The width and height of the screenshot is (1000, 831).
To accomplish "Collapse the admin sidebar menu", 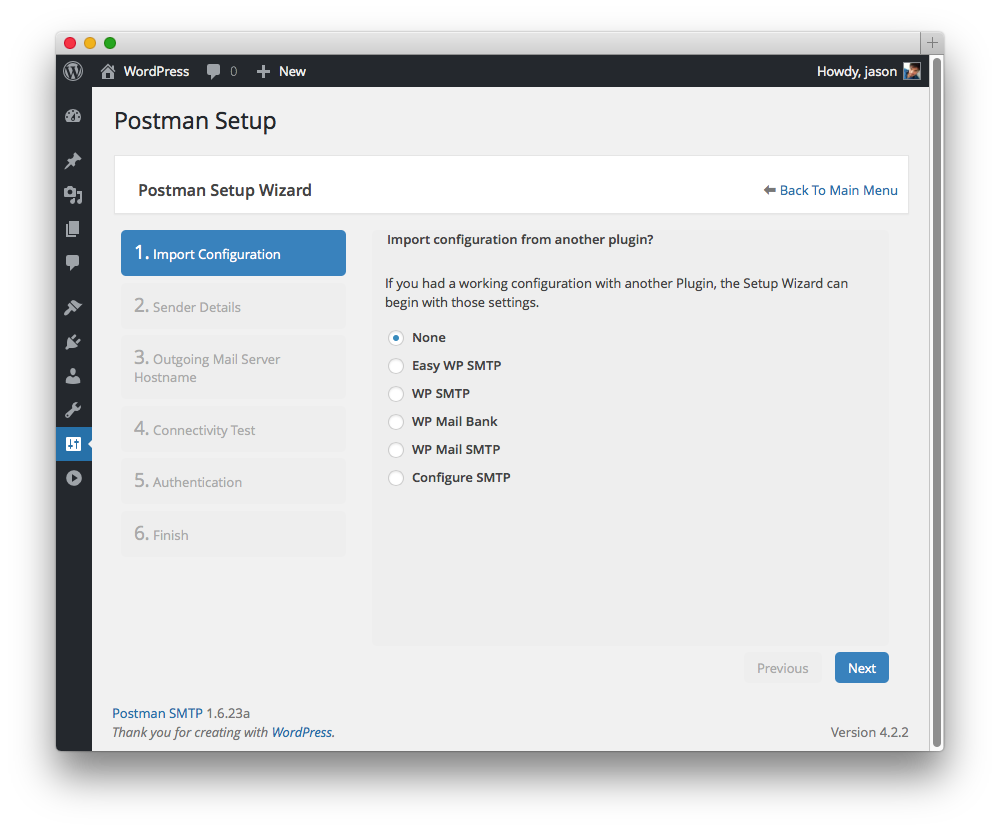I will pyautogui.click(x=73, y=478).
